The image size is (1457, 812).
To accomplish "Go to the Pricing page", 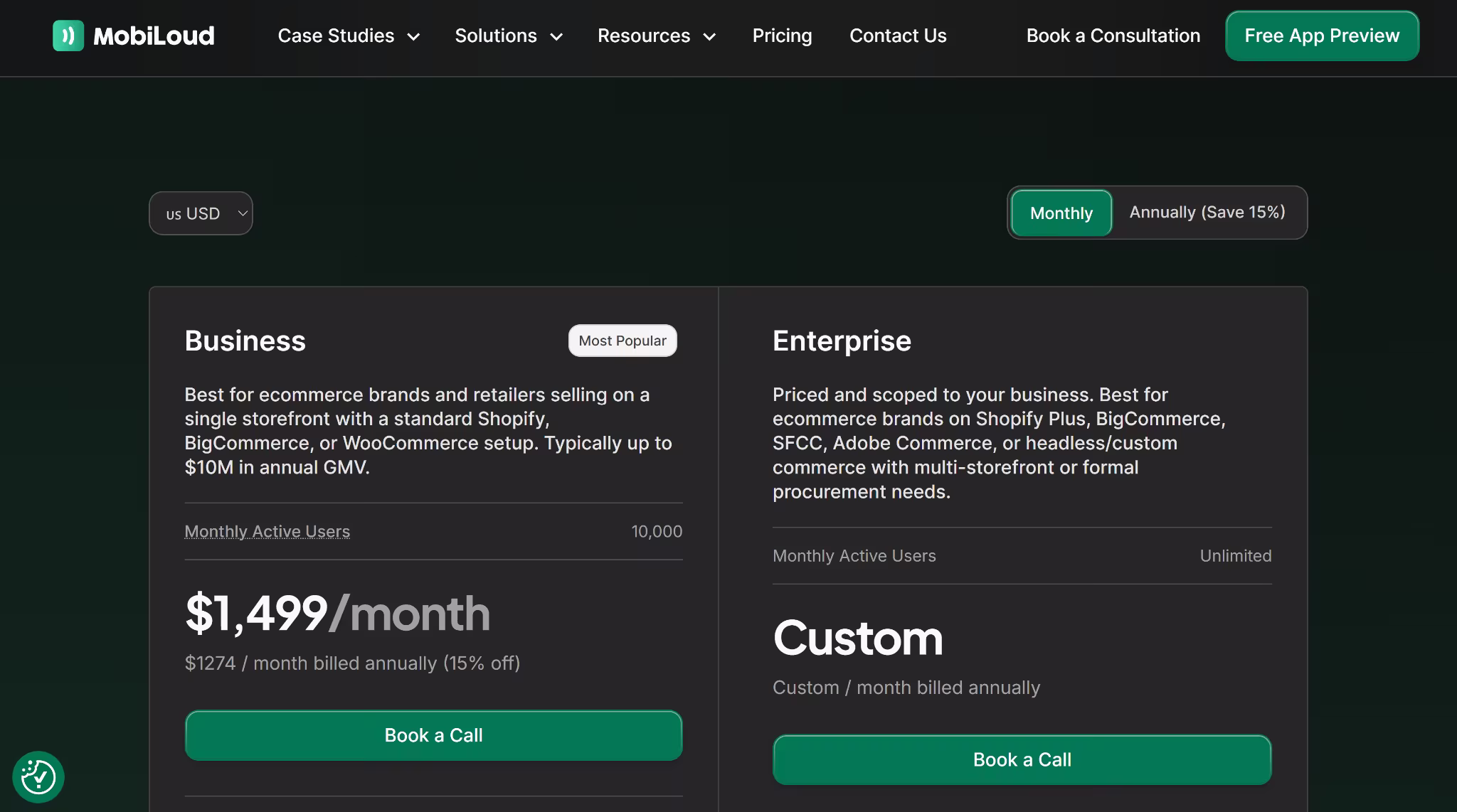I will 782,36.
